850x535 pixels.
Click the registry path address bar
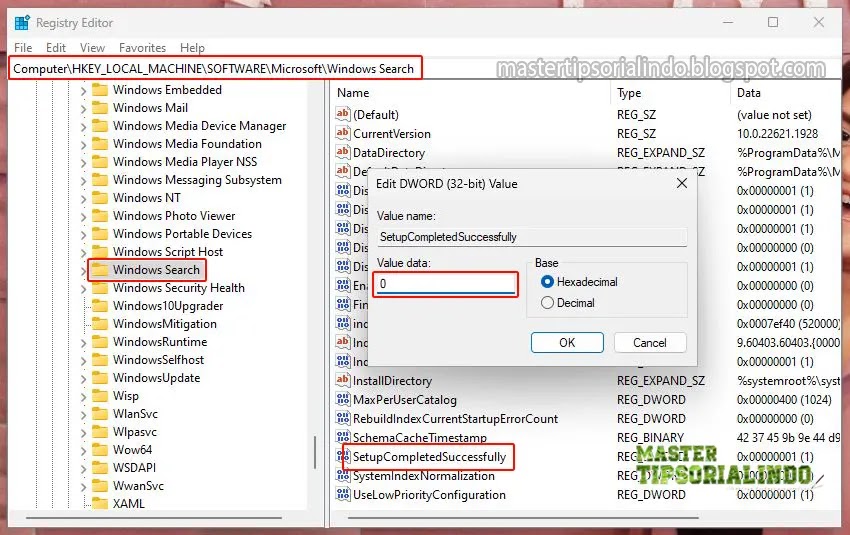[215, 69]
